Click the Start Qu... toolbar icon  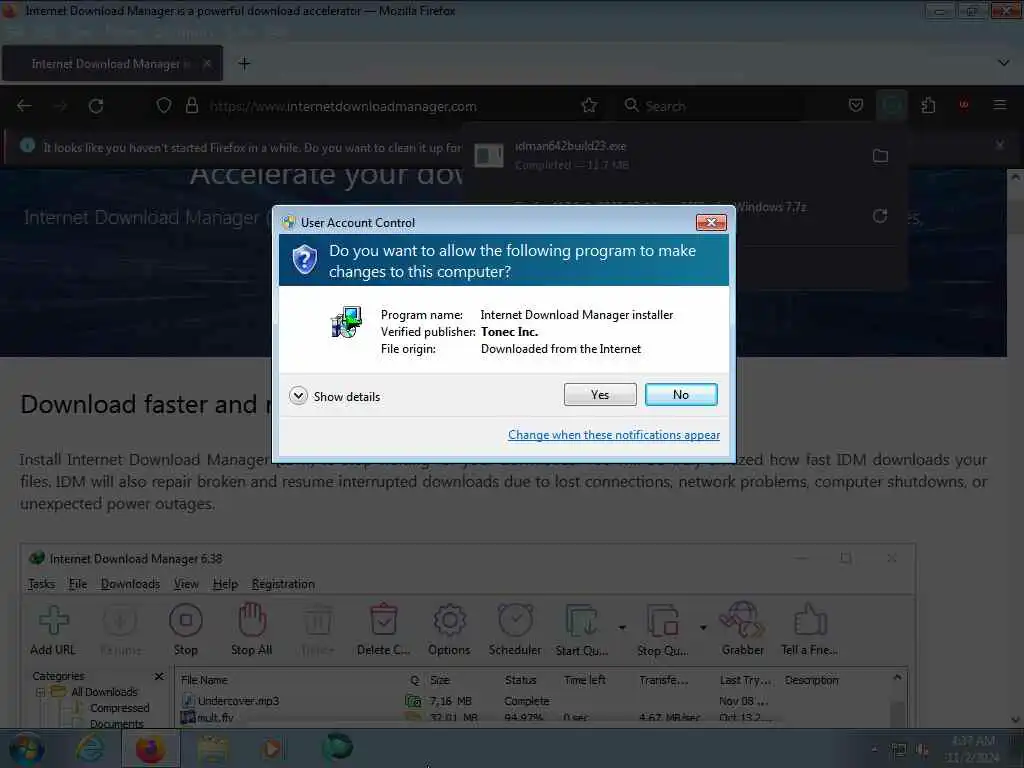click(582, 629)
